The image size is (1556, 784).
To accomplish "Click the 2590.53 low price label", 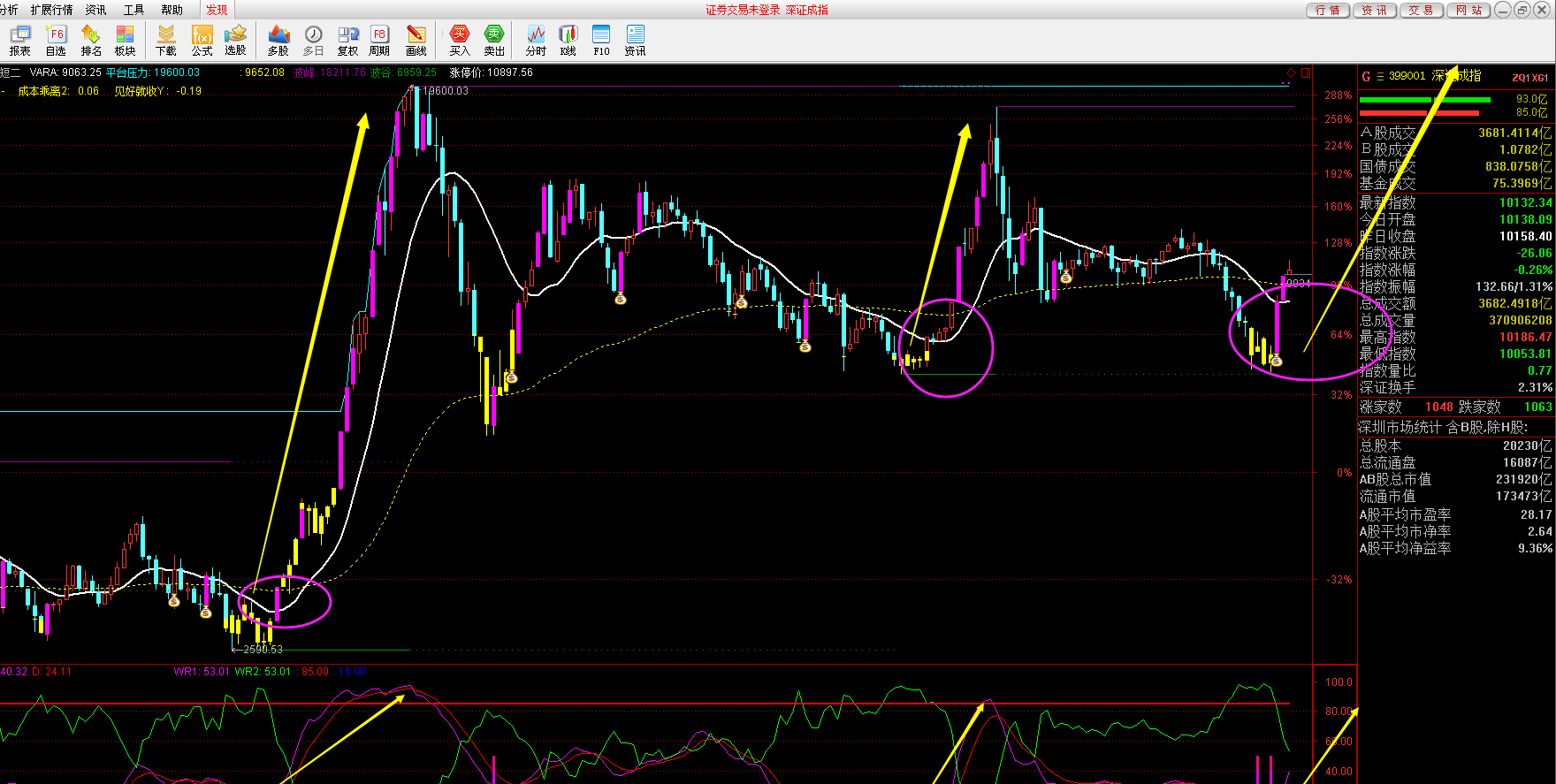I will point(263,650).
